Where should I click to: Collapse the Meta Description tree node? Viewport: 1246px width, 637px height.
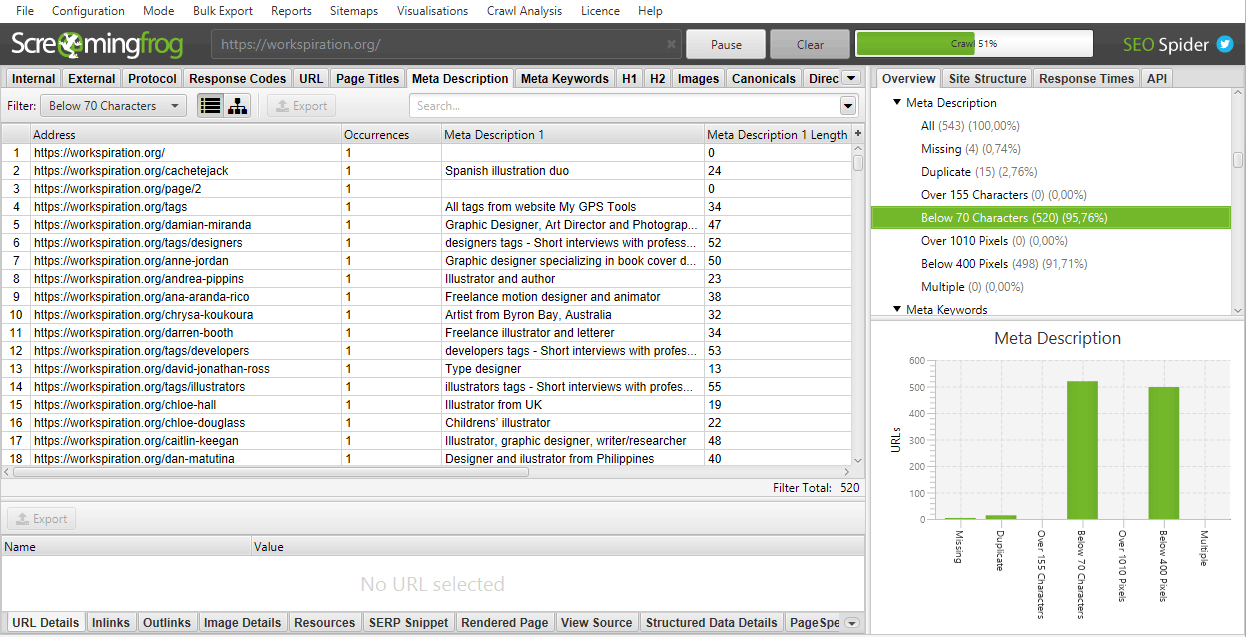897,103
